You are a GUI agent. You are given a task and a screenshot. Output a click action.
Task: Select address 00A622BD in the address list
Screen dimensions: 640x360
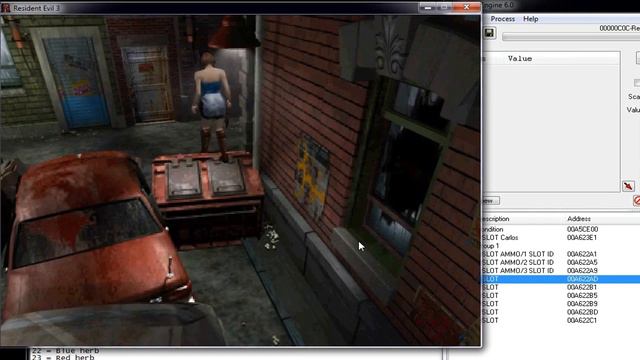pyautogui.click(x=582, y=312)
